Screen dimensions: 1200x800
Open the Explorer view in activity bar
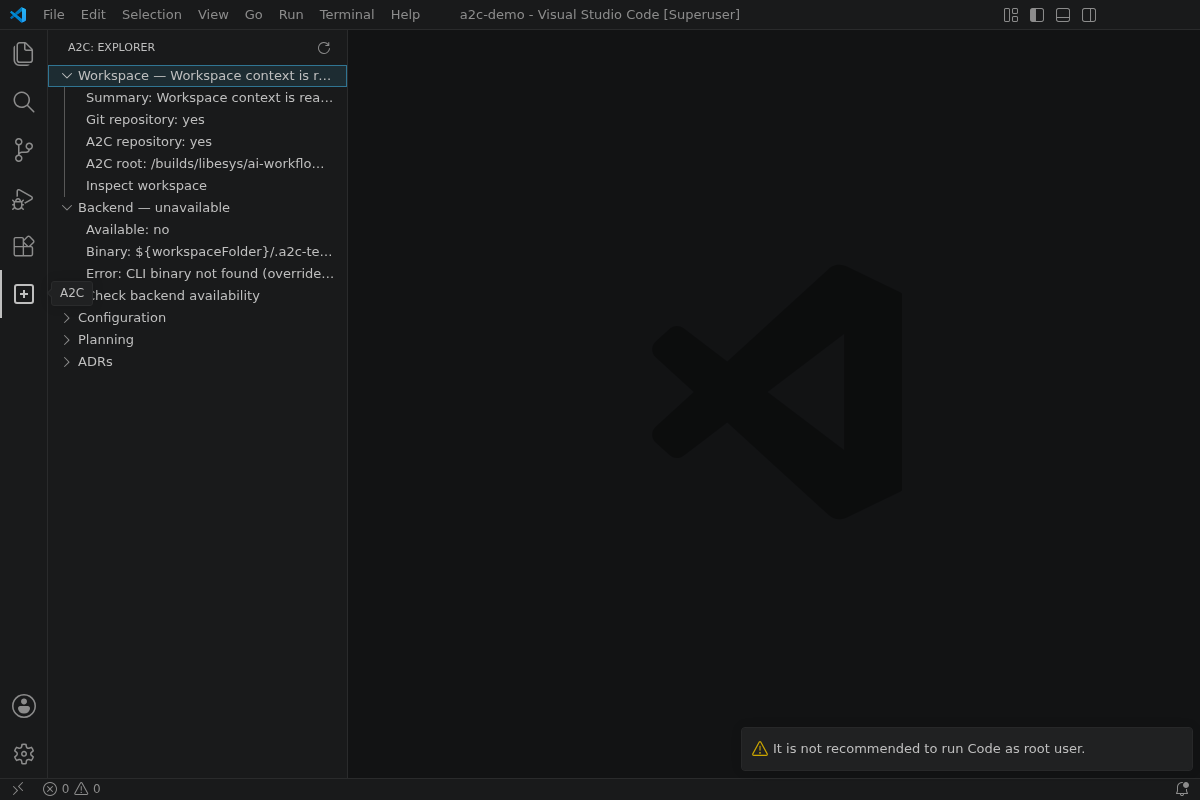pos(24,54)
